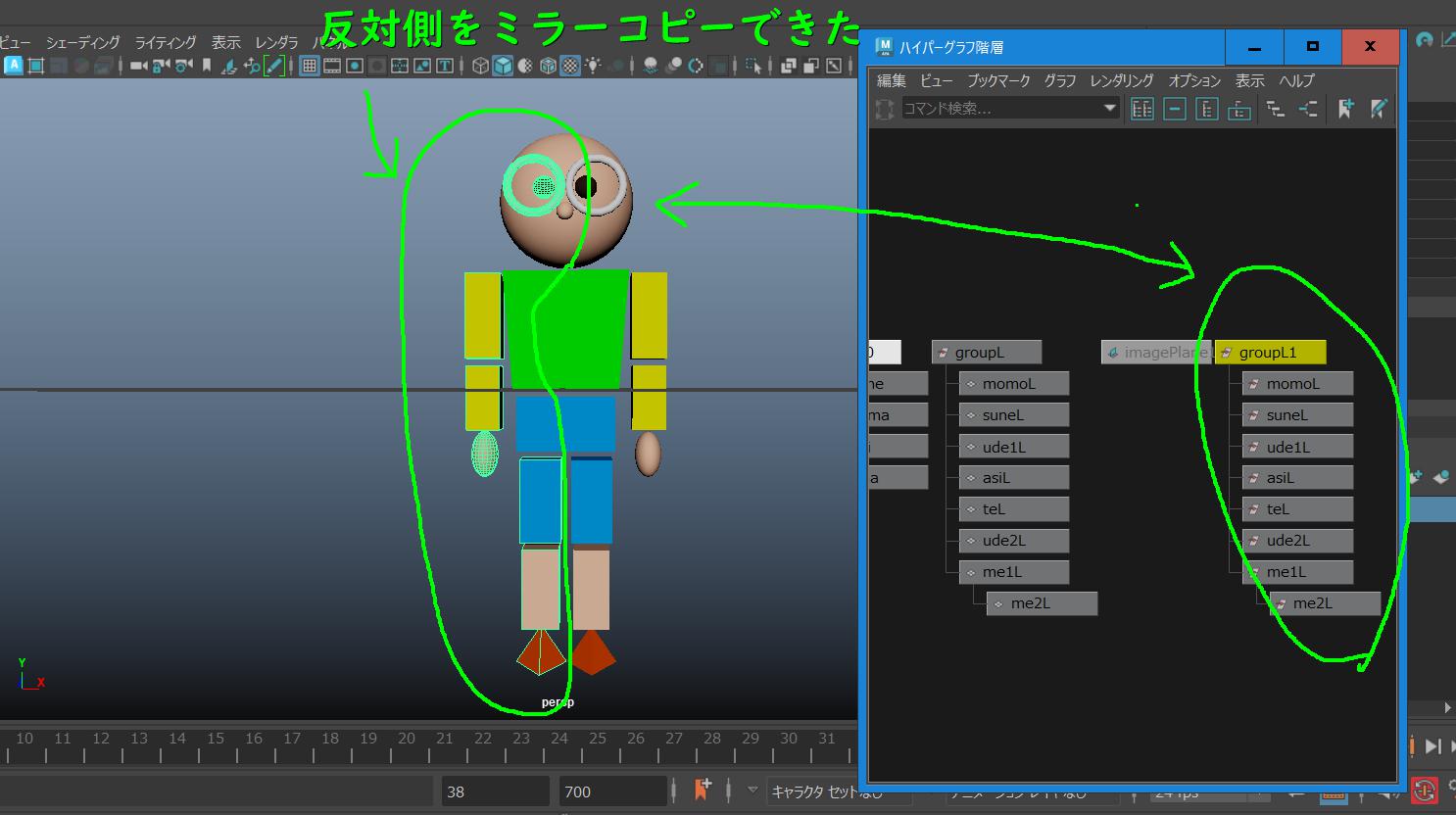Open the command search dropdown arrow
The height and width of the screenshot is (815, 1456).
coord(1110,108)
